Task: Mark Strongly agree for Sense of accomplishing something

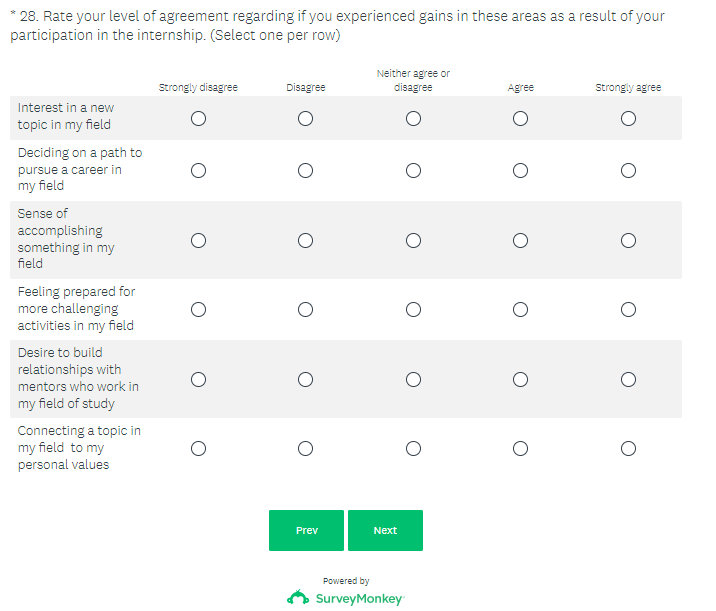Action: pyautogui.click(x=628, y=240)
